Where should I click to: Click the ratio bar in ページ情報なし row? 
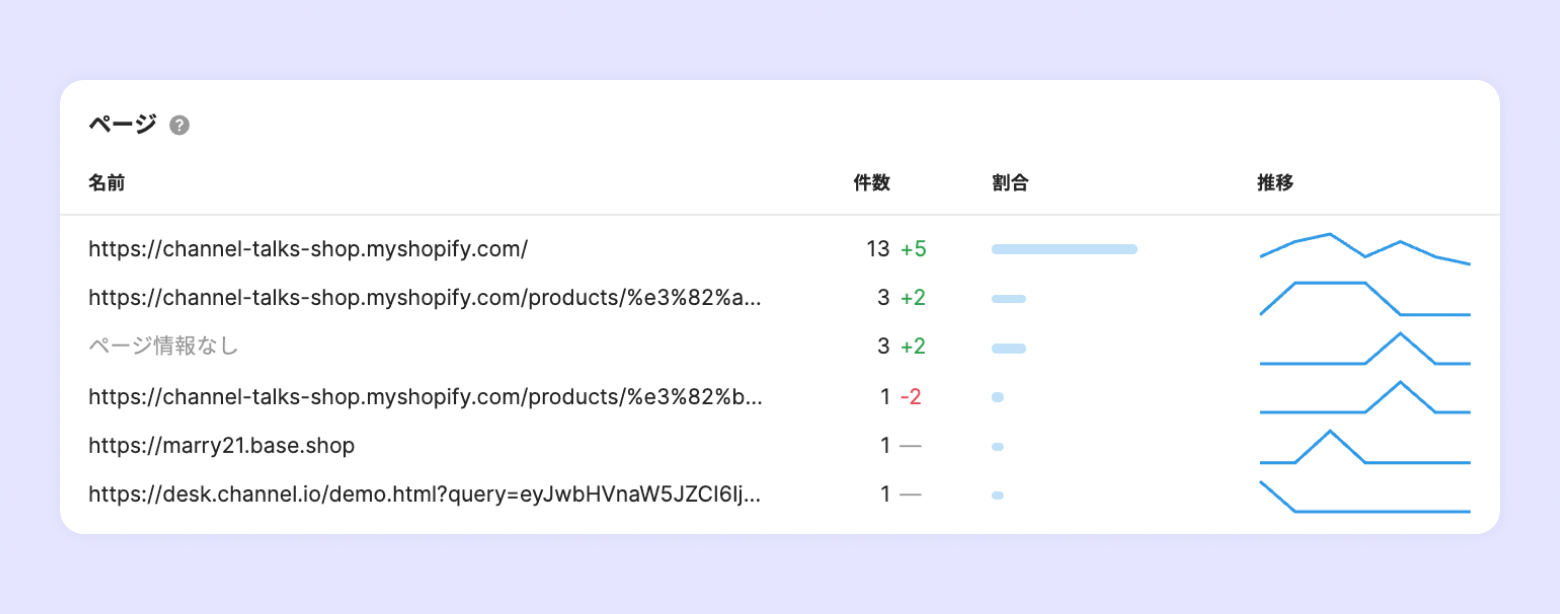[x=1008, y=348]
